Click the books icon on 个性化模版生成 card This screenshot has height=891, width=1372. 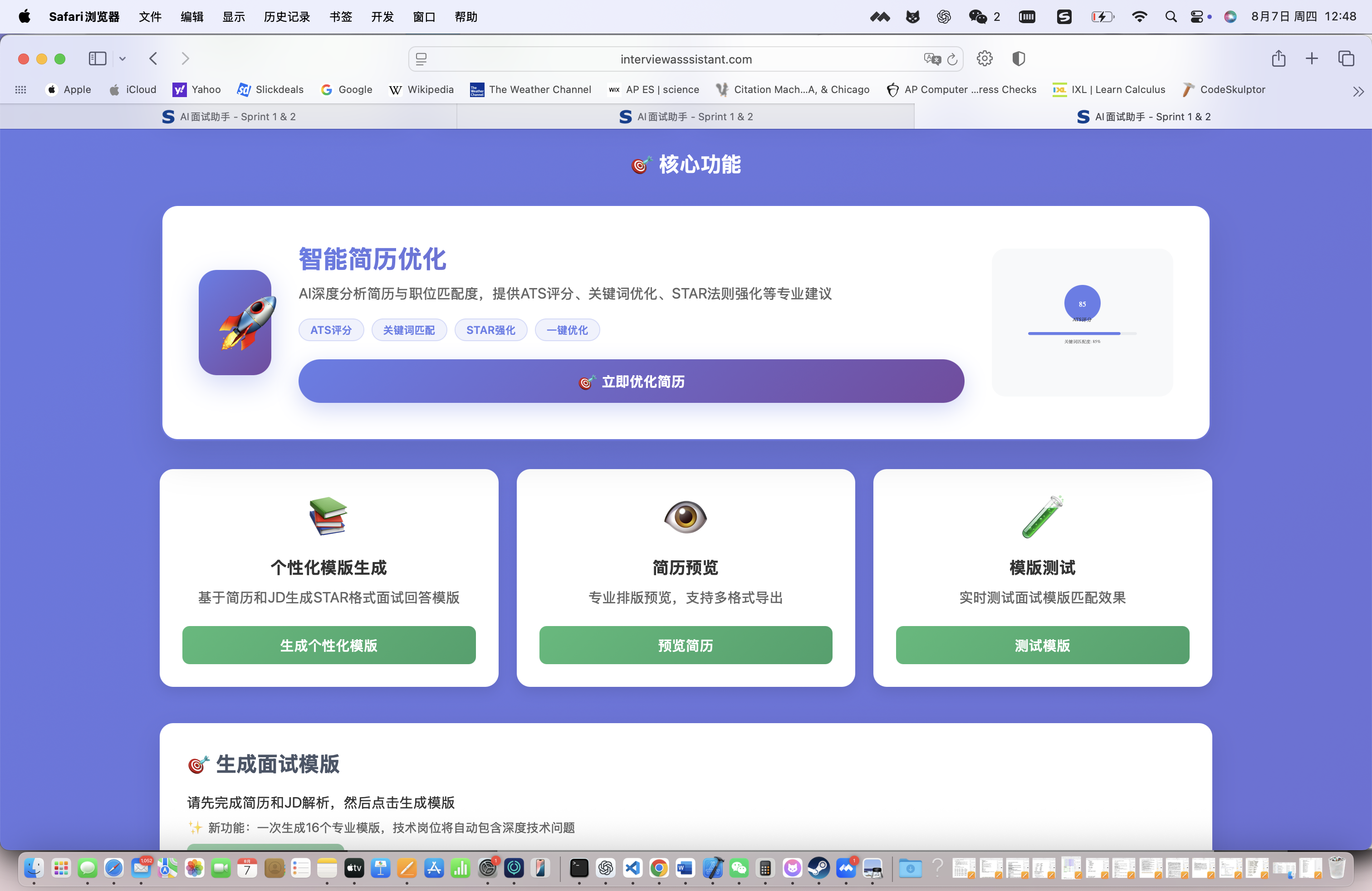pyautogui.click(x=328, y=516)
